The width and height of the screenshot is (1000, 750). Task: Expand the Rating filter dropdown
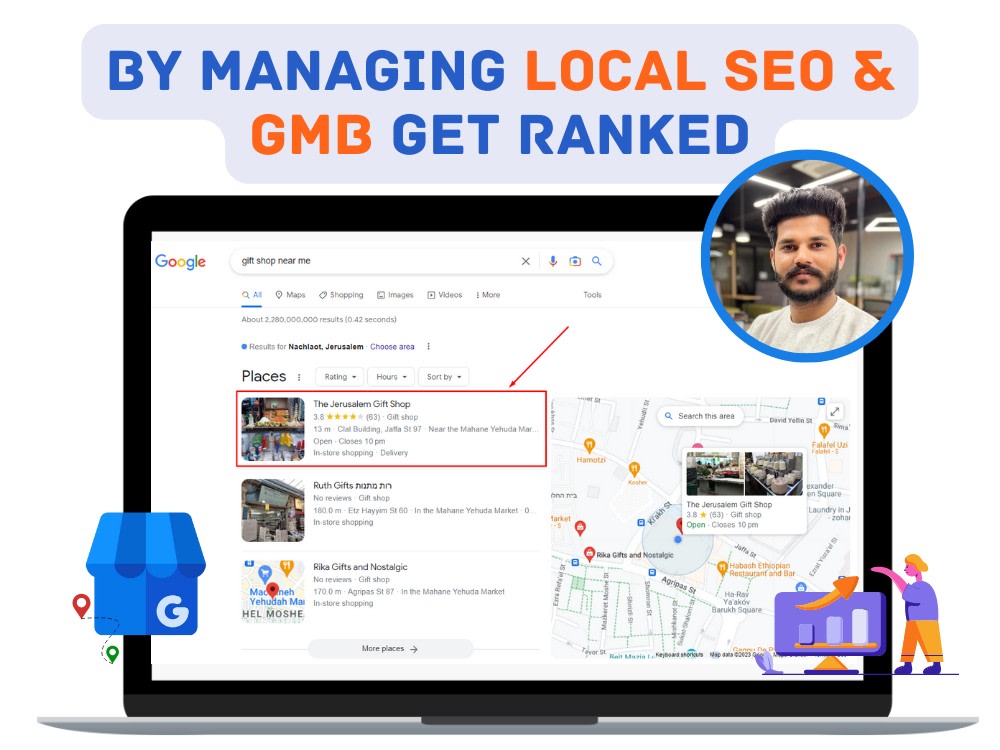click(340, 377)
